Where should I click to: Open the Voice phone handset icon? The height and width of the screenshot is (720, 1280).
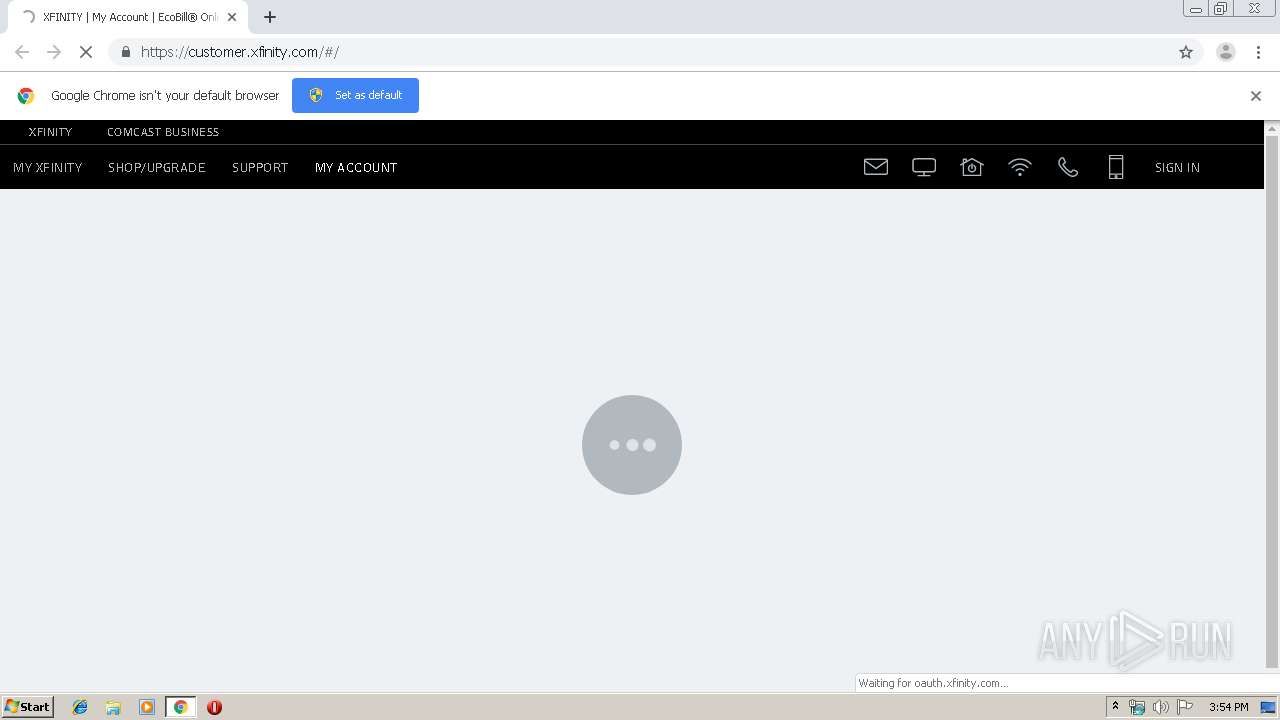1068,167
